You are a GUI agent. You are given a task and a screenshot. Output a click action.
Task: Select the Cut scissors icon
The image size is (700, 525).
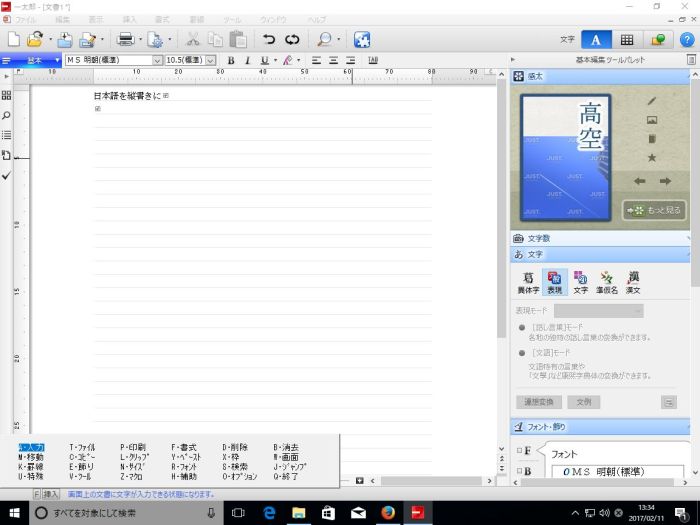tap(192, 40)
